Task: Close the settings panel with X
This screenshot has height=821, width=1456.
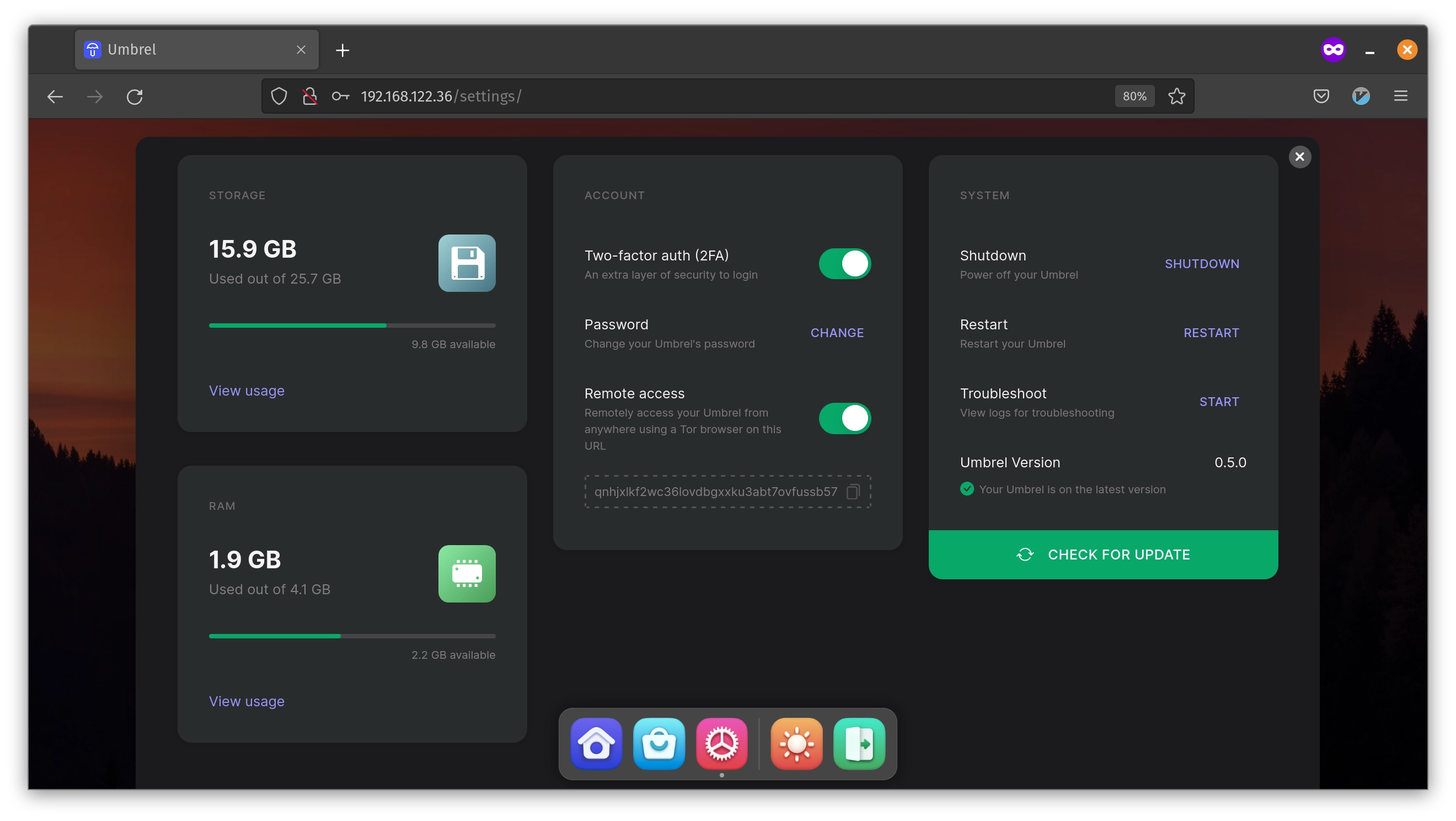Action: 1299,157
